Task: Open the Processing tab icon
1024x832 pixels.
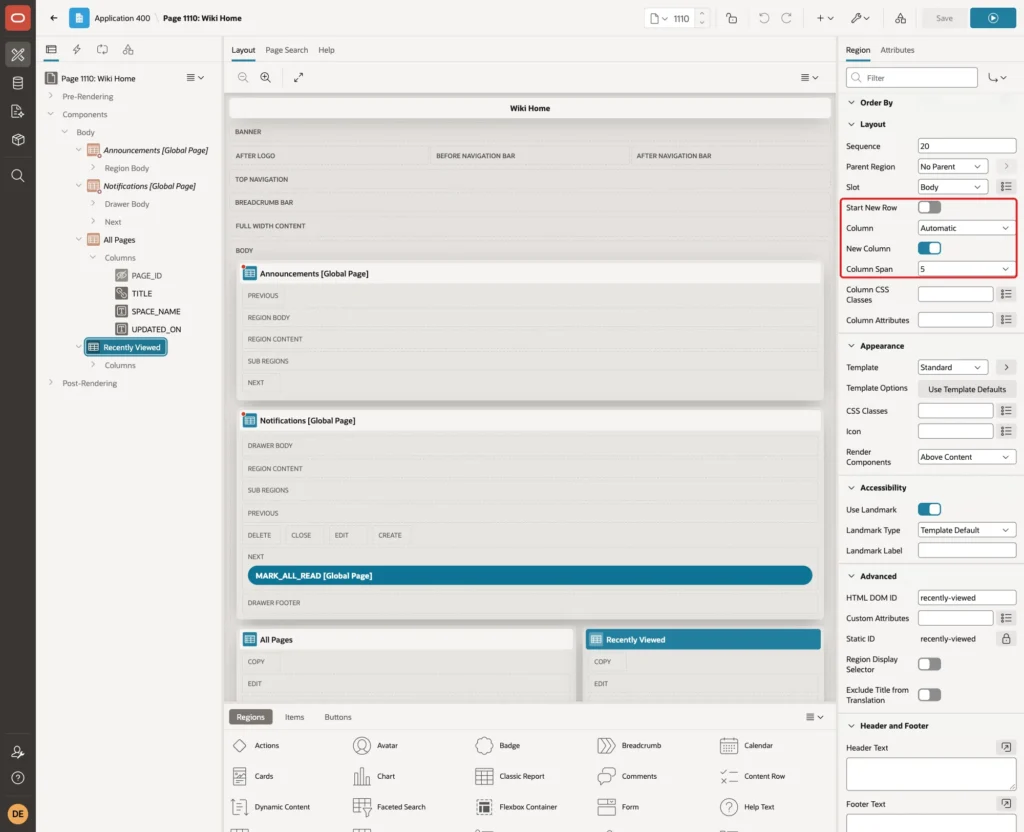Action: (x=103, y=50)
